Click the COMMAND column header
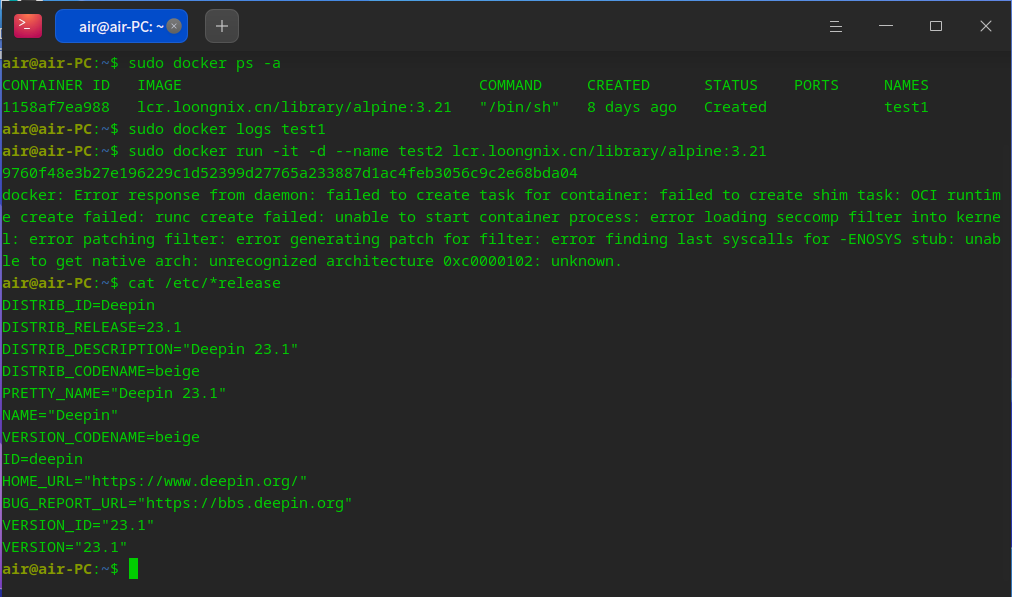The image size is (1012, 597). pyautogui.click(x=511, y=85)
